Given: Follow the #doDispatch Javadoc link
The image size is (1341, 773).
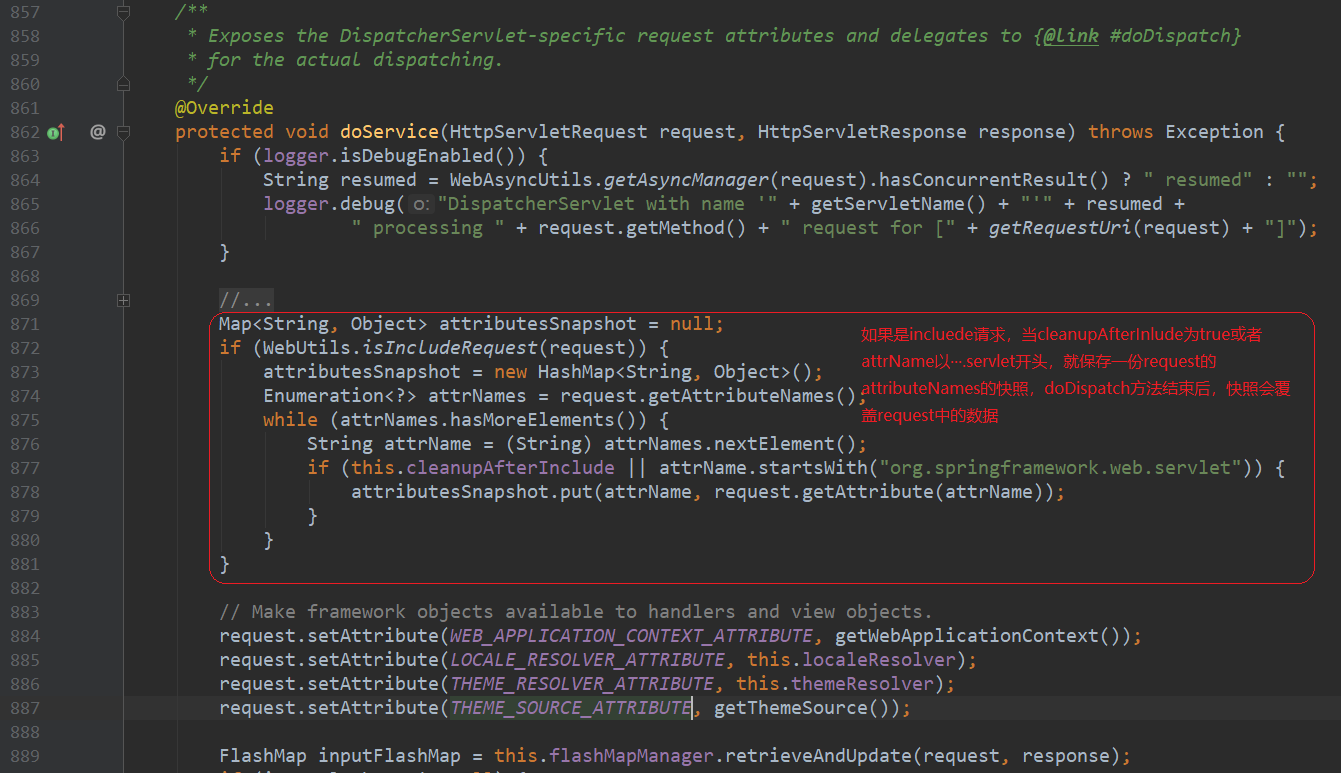Looking at the screenshot, I should click(x=1175, y=36).
